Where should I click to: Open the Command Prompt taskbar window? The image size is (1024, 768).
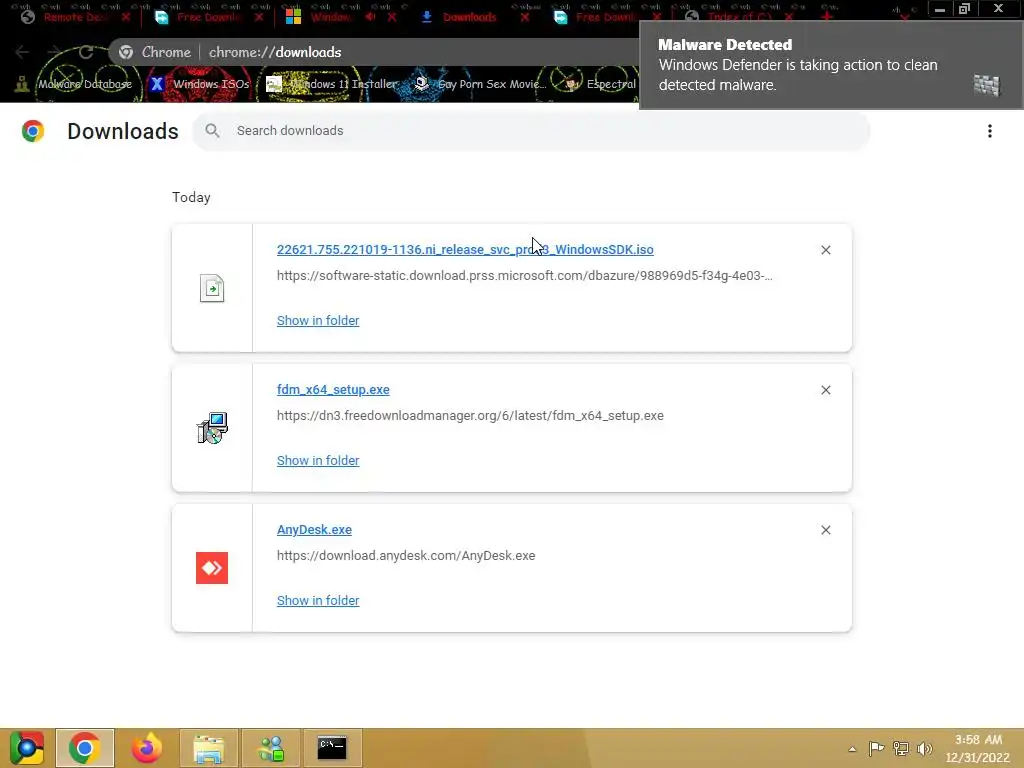pyautogui.click(x=332, y=748)
